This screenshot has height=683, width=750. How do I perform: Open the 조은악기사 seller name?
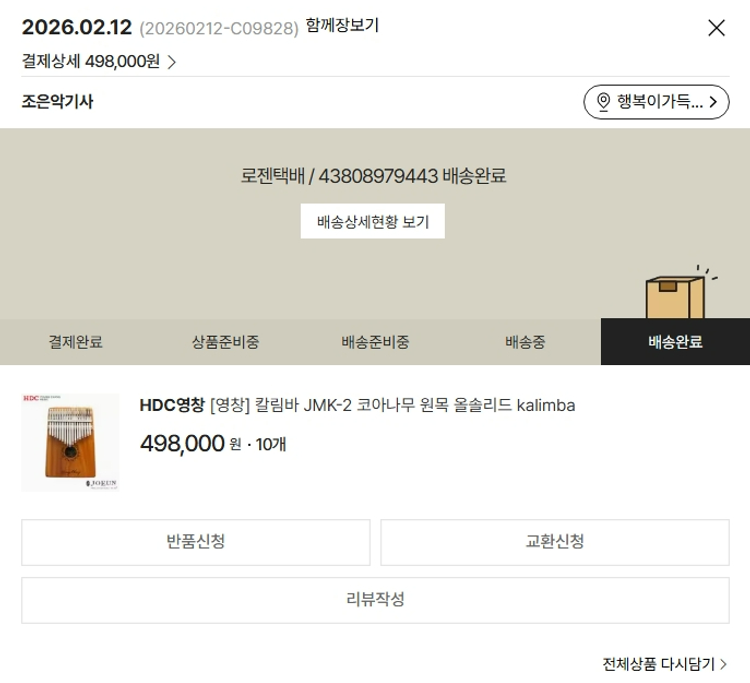[x=57, y=102]
